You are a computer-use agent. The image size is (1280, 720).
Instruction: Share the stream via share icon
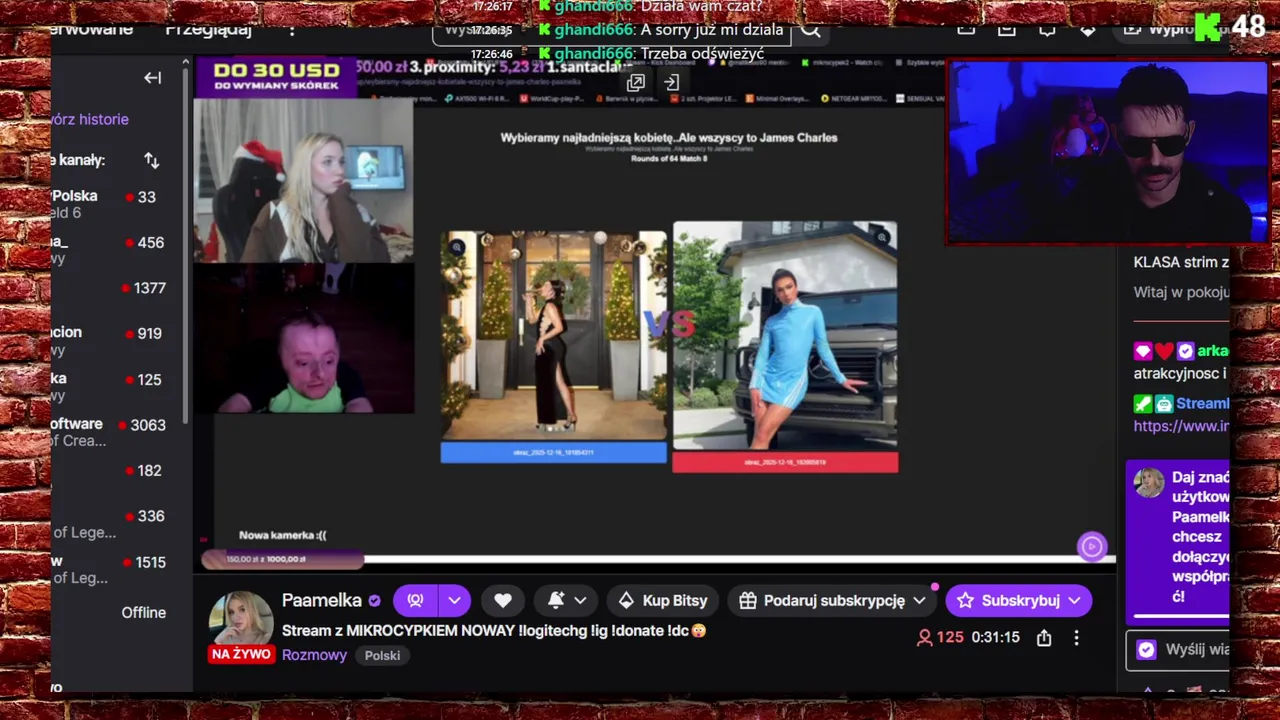(x=1044, y=637)
